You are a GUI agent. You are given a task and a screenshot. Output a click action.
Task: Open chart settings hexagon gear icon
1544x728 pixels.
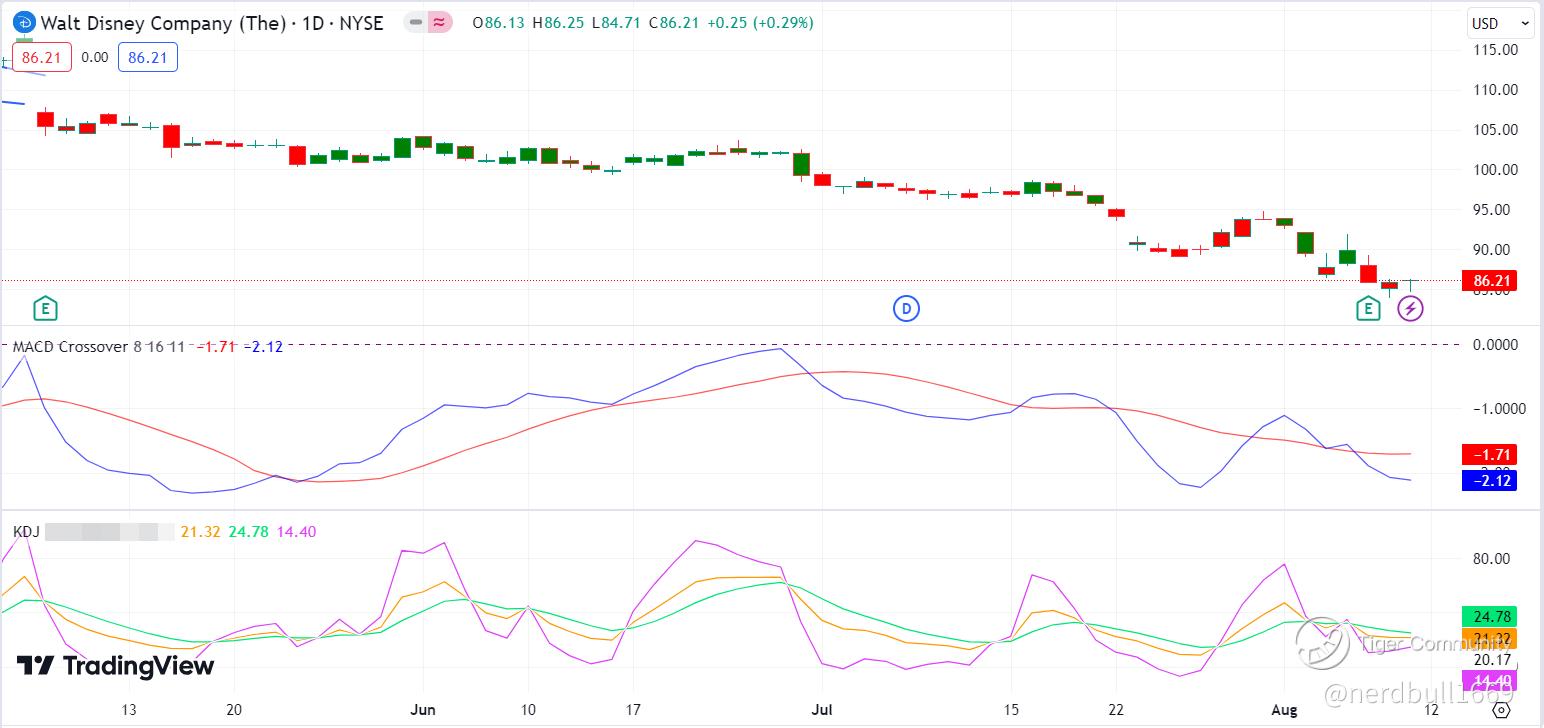(1500, 710)
